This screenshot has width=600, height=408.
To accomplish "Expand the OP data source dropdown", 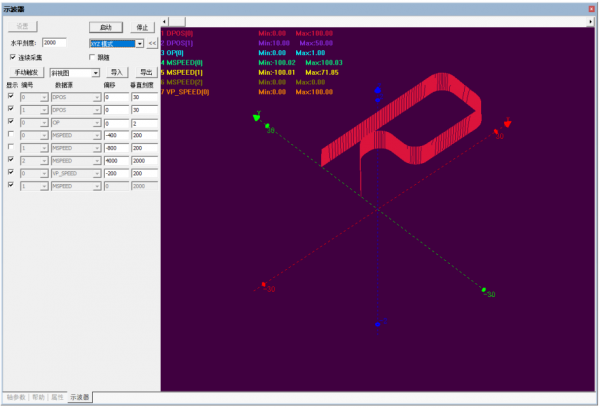I will click(x=95, y=121).
